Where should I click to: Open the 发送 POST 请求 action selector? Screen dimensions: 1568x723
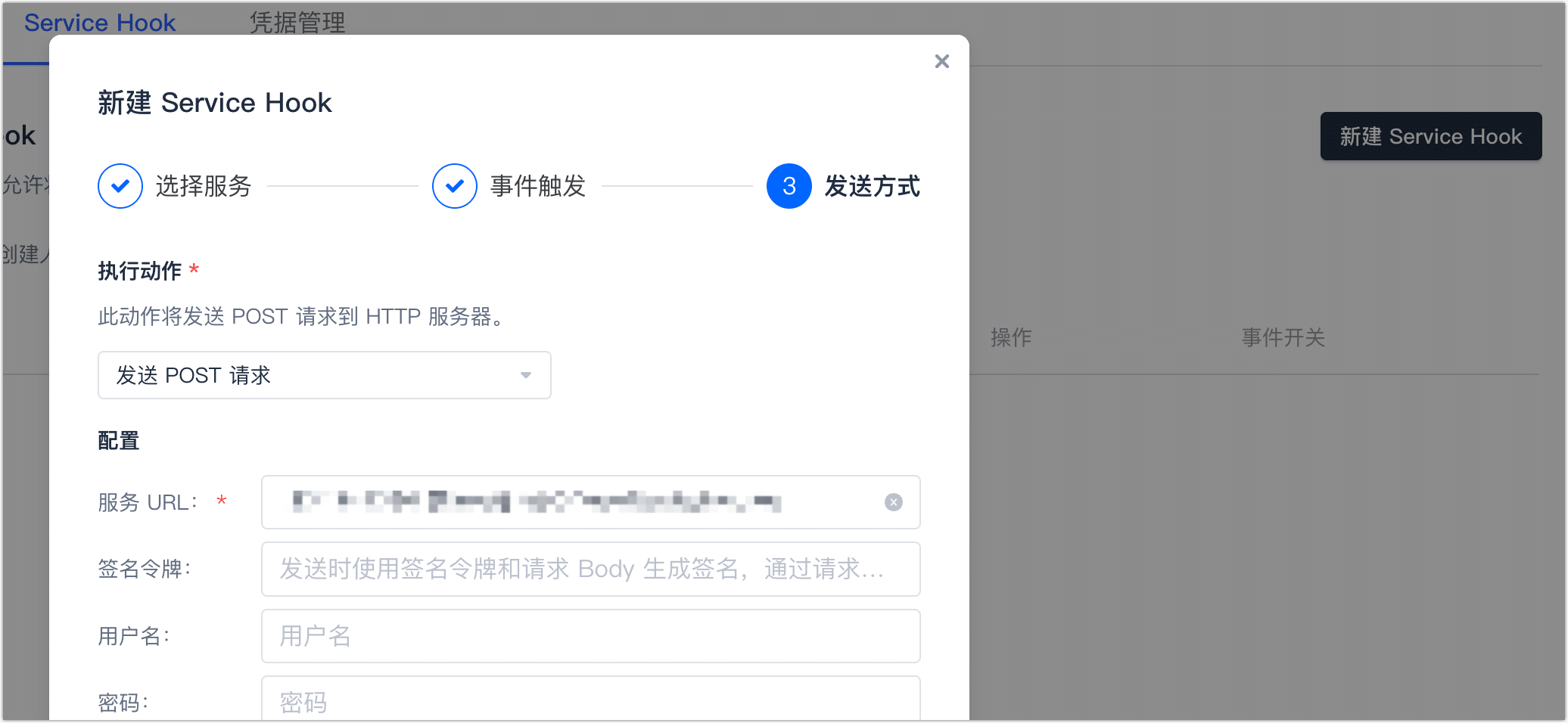(324, 374)
